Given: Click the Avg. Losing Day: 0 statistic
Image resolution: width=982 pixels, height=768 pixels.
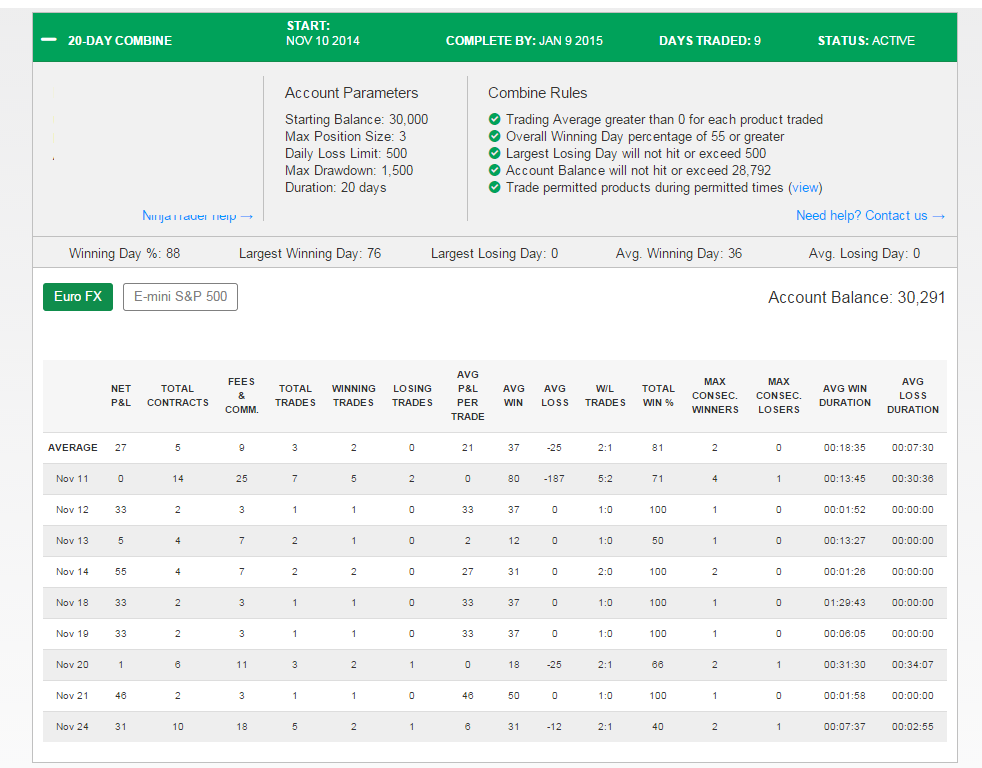Looking at the screenshot, I should coord(864,253).
